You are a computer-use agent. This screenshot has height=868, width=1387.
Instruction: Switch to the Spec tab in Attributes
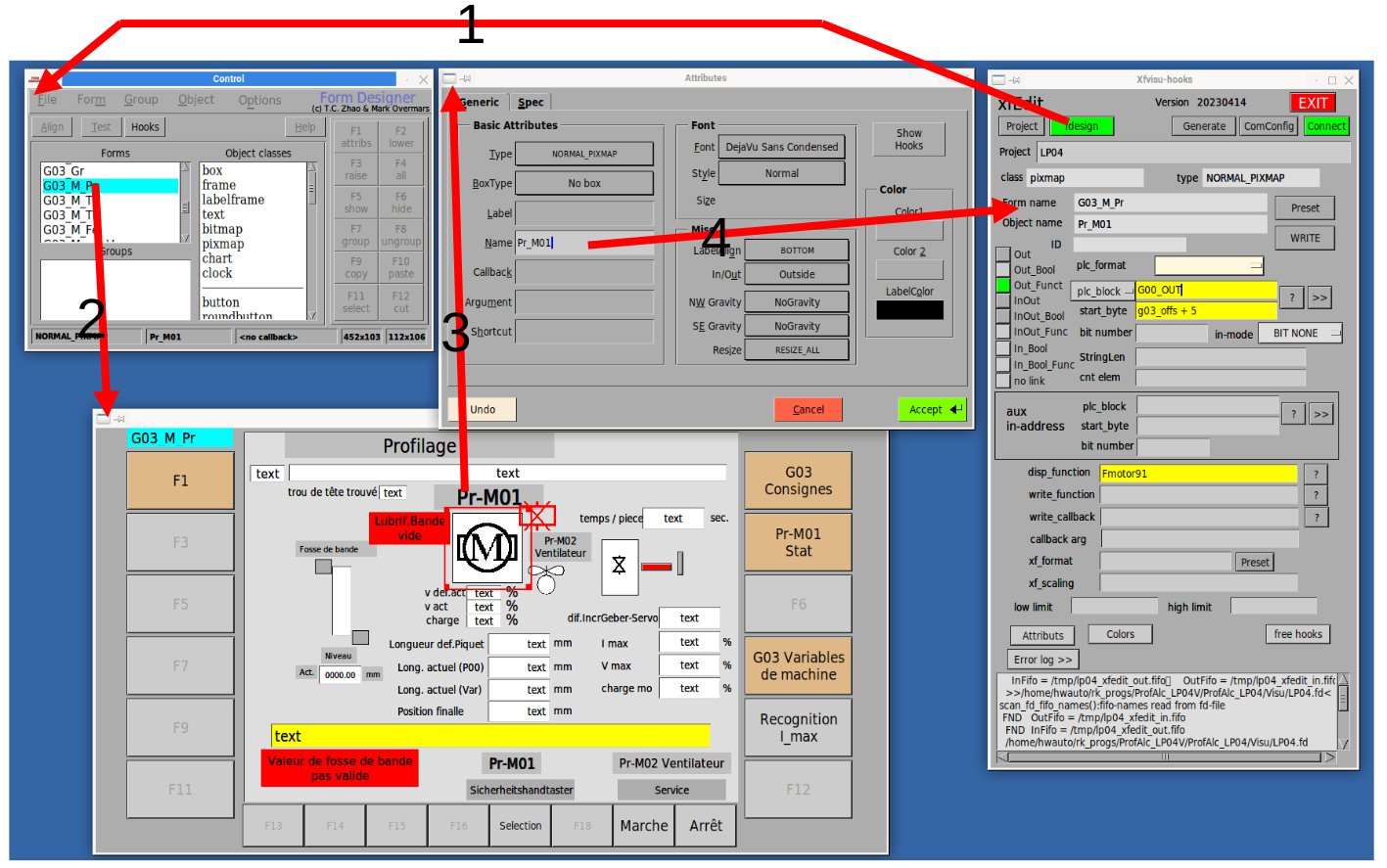[531, 103]
